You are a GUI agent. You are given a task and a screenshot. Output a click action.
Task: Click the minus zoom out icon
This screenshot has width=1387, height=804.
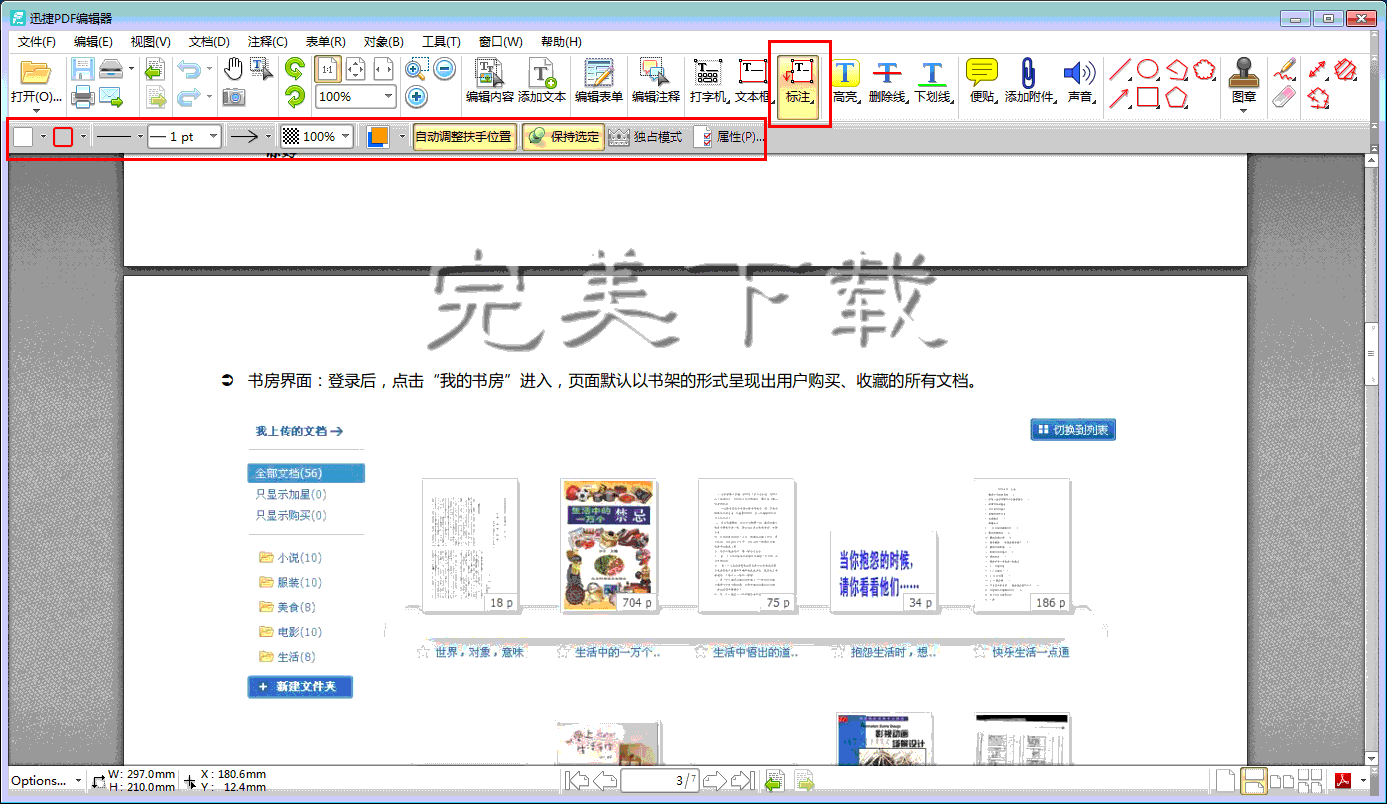click(x=445, y=69)
